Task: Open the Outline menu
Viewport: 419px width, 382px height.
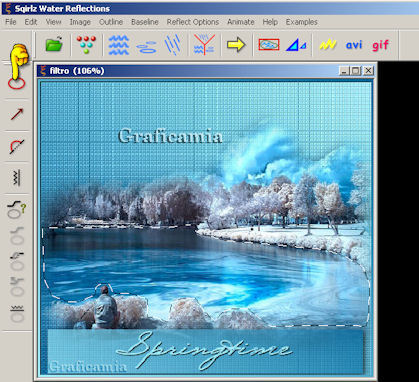Action: 111,22
